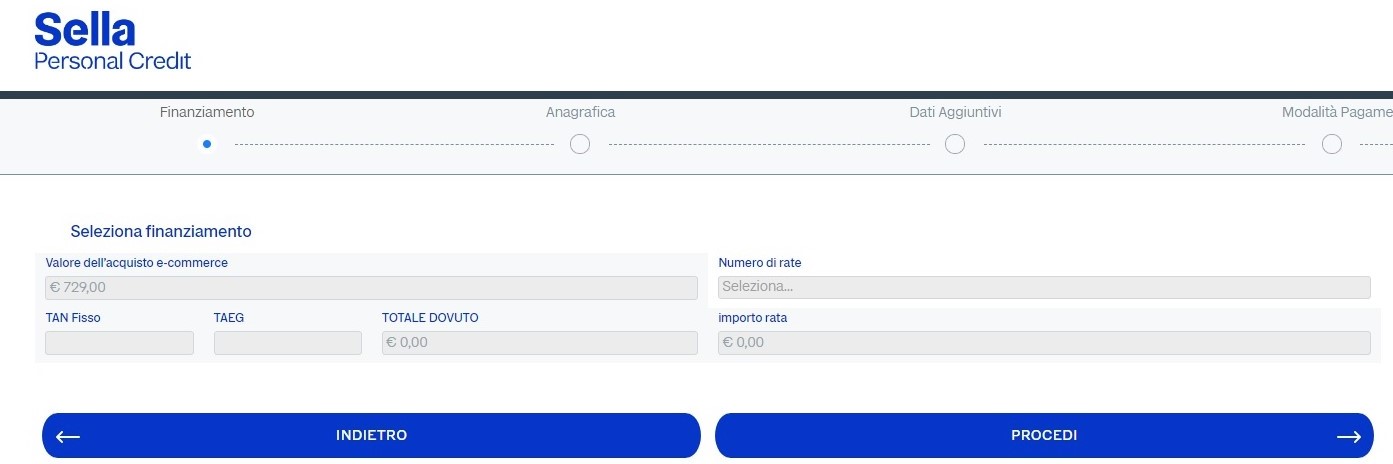This screenshot has width=1393, height=464.
Task: Click the TOTALE DOVUTO field
Action: [x=539, y=343]
